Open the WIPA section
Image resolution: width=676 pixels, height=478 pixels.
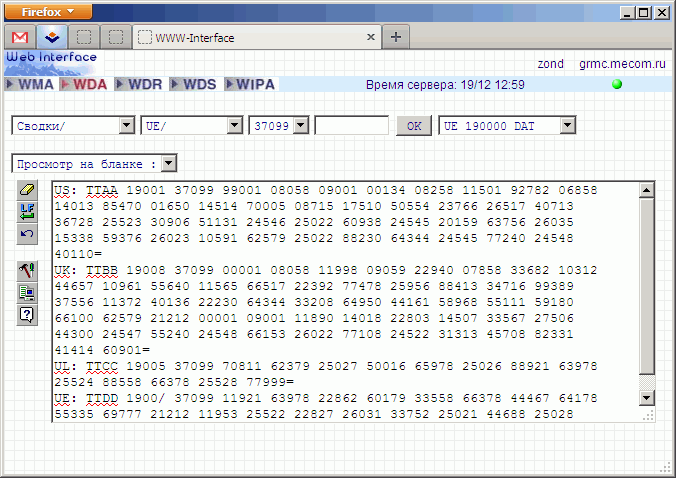250,84
